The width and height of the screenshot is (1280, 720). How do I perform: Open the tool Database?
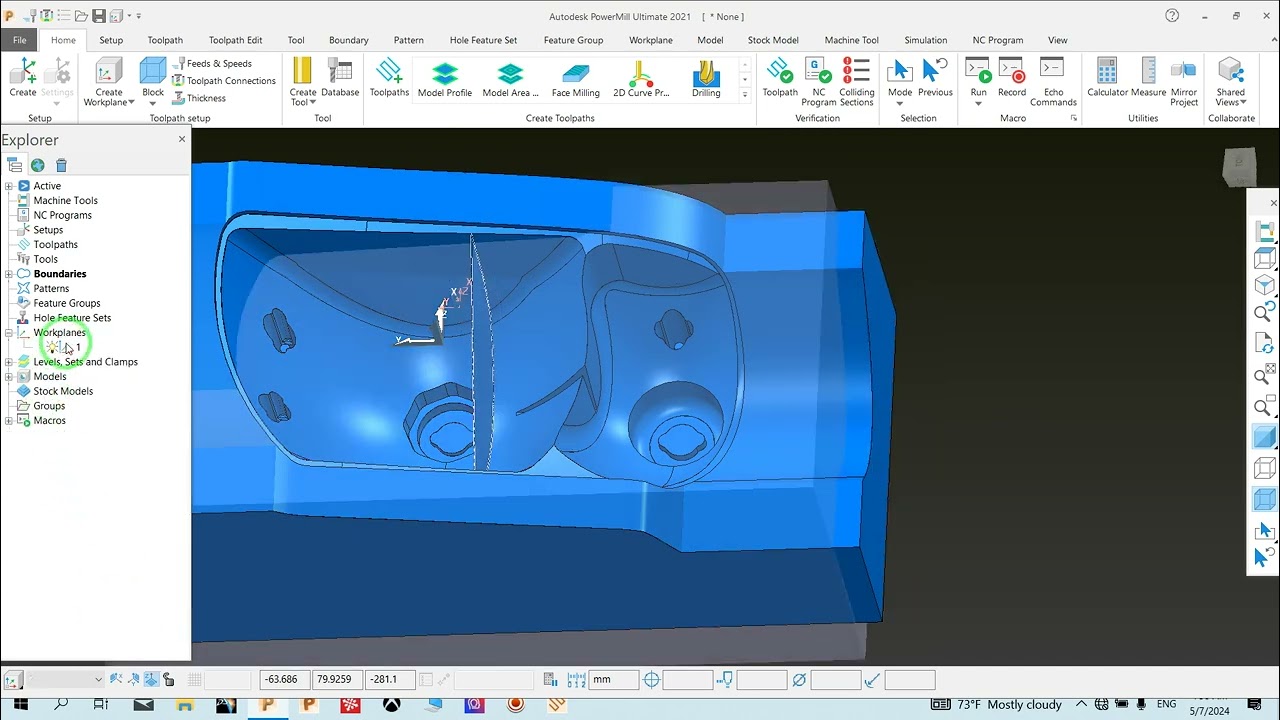pos(340,78)
